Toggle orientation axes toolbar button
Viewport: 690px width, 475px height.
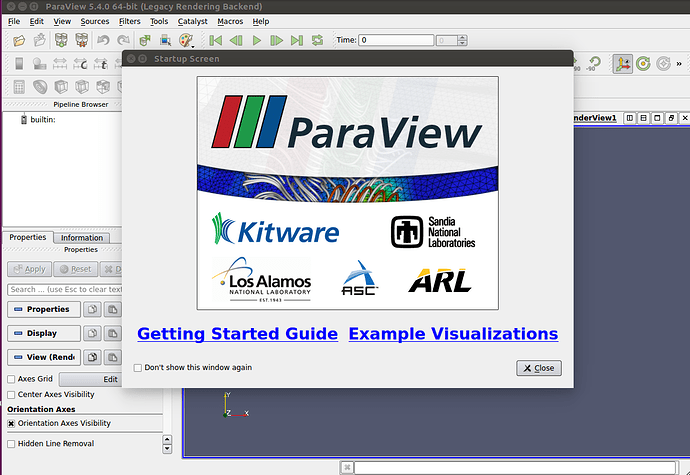pyautogui.click(x=622, y=64)
